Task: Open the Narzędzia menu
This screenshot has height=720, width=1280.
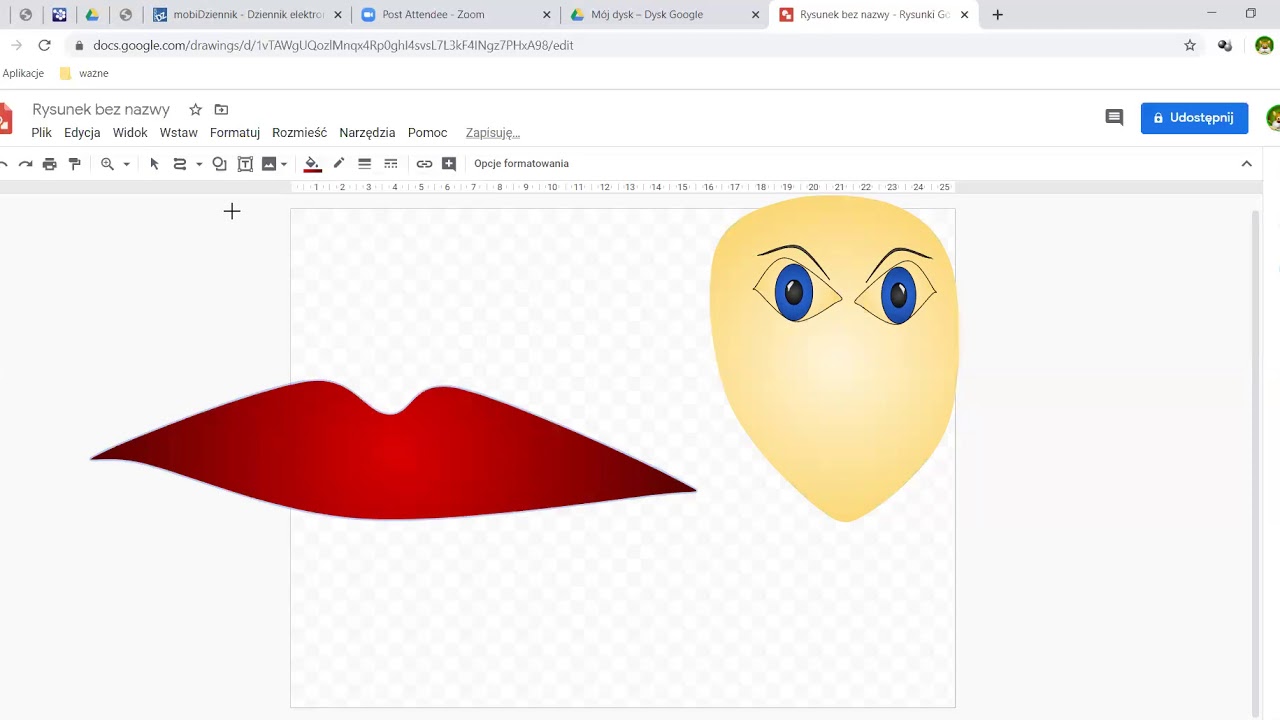Action: tap(367, 133)
